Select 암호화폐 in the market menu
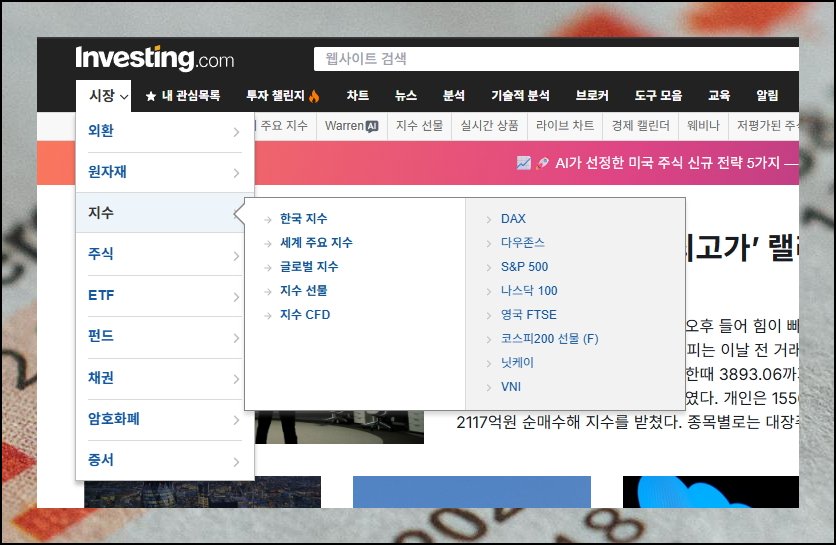This screenshot has width=836, height=545. click(114, 419)
